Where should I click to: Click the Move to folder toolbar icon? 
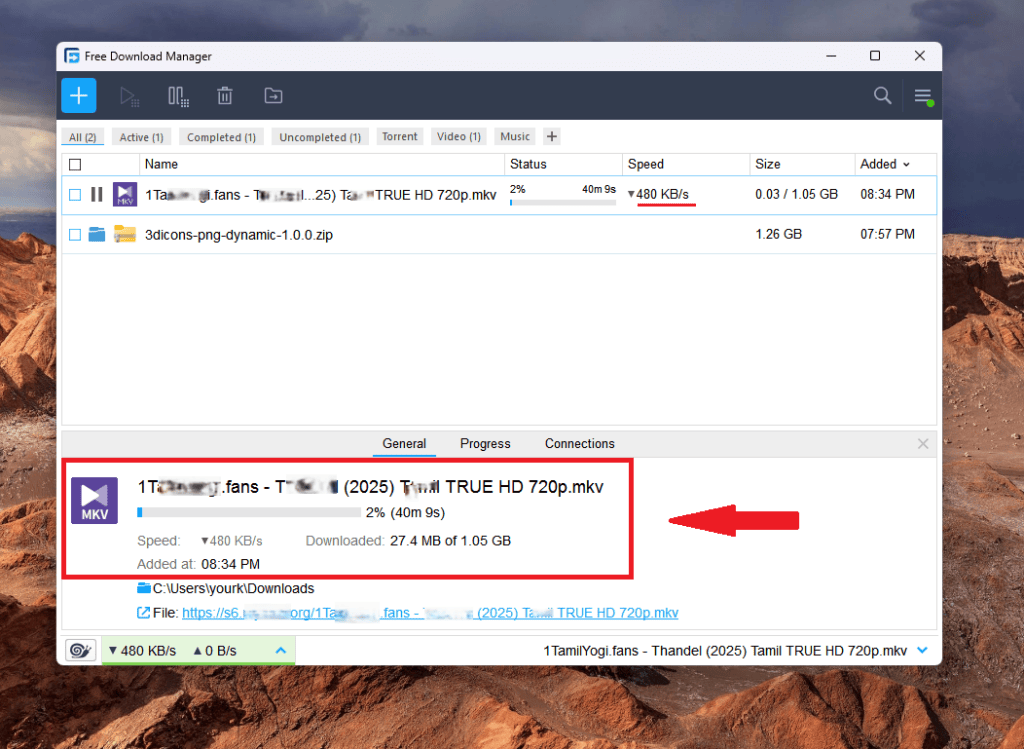tap(273, 96)
